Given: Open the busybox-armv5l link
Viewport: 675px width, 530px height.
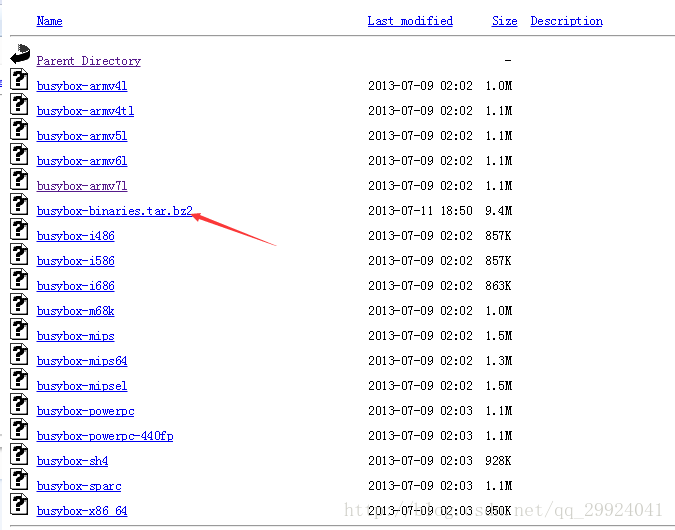Looking at the screenshot, I should pyautogui.click(x=82, y=136).
